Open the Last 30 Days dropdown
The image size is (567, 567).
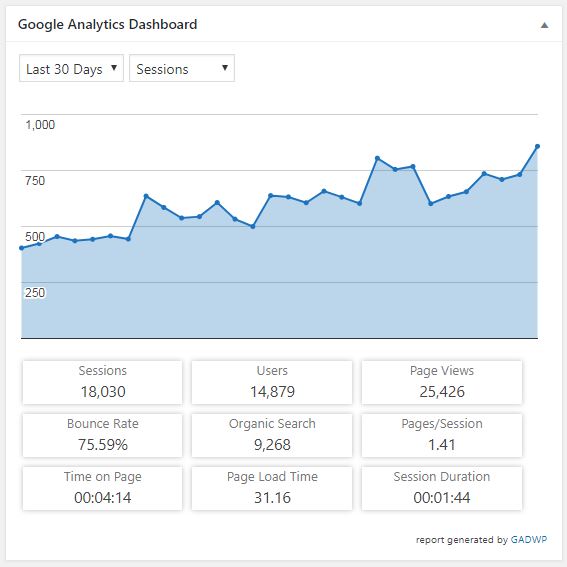coord(71,68)
